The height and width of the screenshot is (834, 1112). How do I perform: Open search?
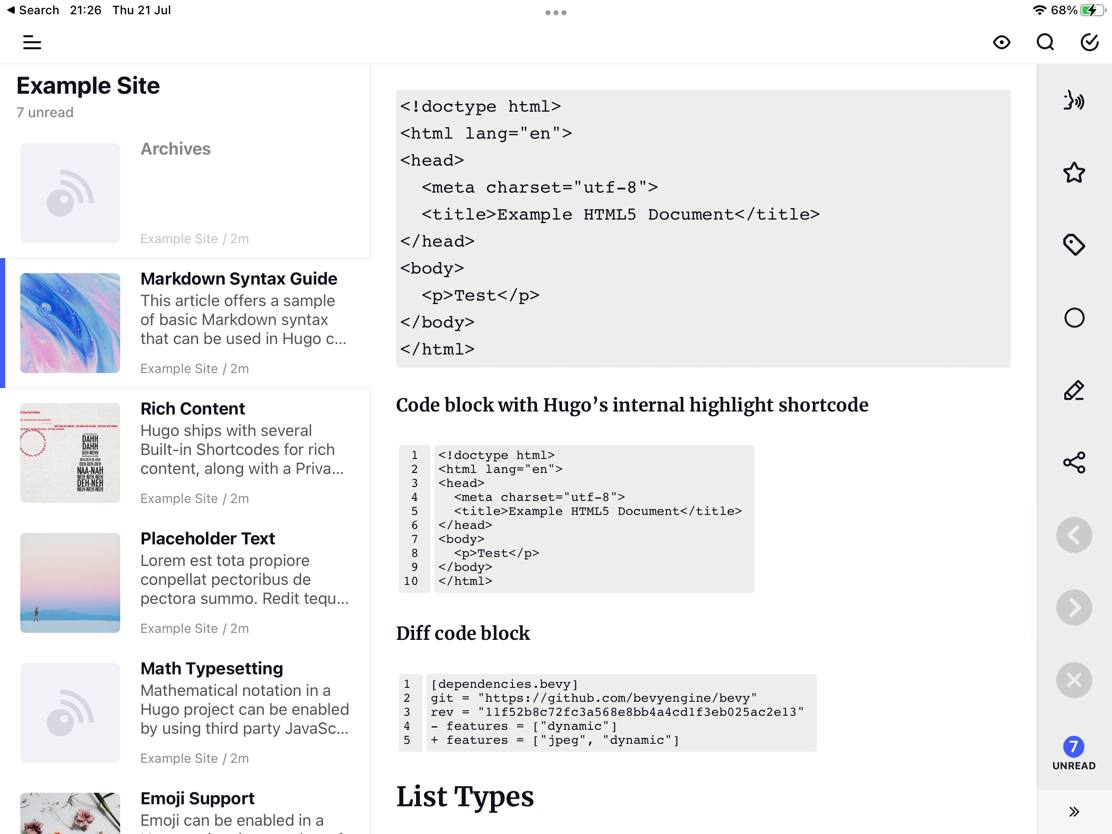click(x=1045, y=42)
